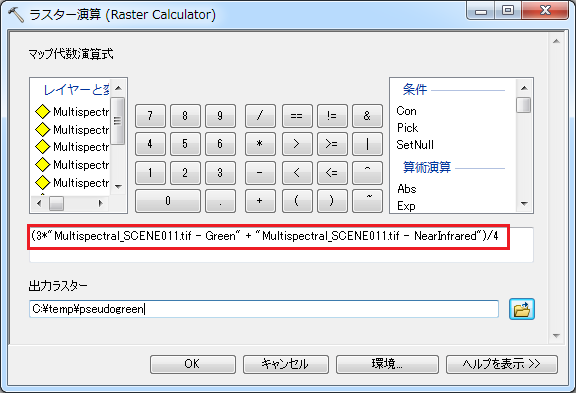Click the map algebra expression field

(x=281, y=244)
